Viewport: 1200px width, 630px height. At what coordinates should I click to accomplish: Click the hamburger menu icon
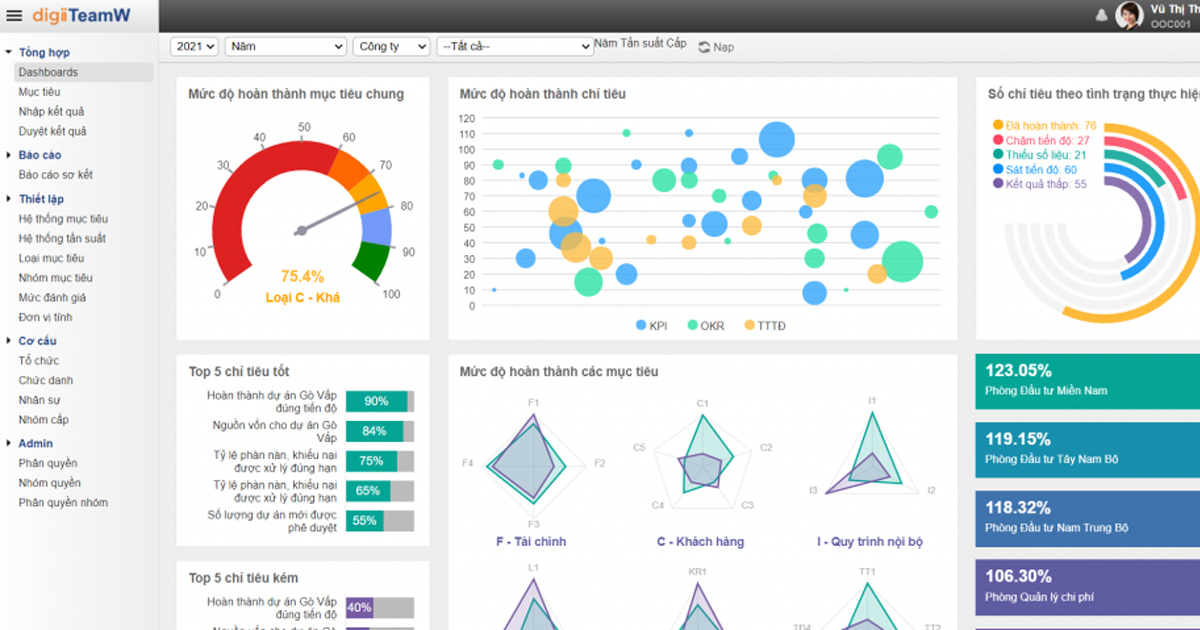(x=14, y=15)
